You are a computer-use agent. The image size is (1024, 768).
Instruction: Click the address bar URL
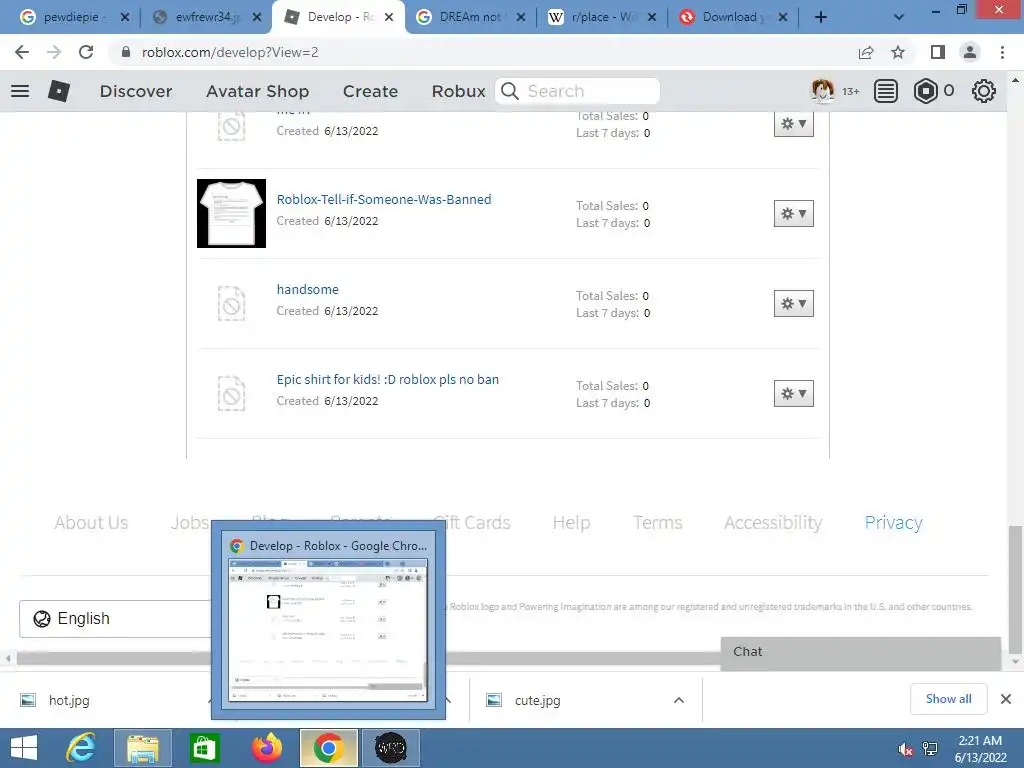(230, 52)
